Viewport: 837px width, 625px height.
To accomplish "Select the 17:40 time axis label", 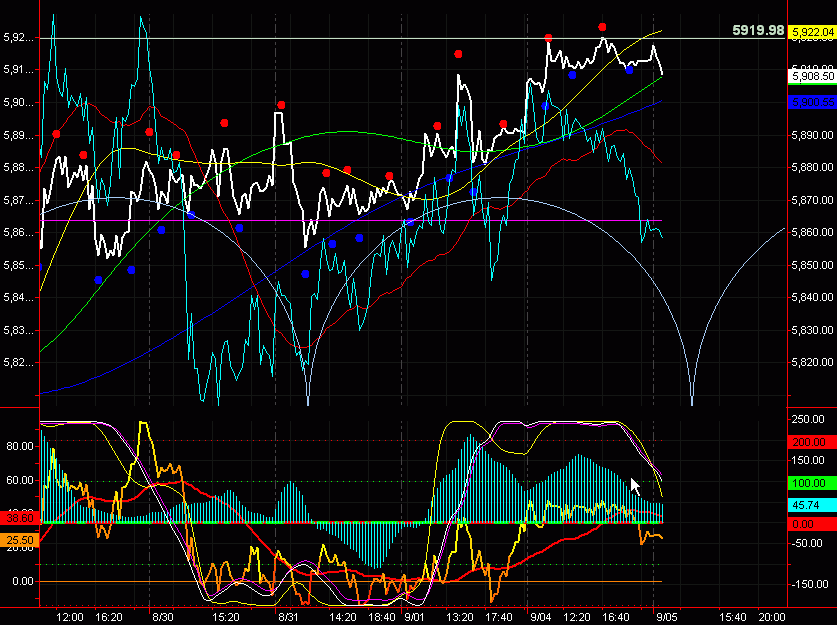I will [x=499, y=618].
